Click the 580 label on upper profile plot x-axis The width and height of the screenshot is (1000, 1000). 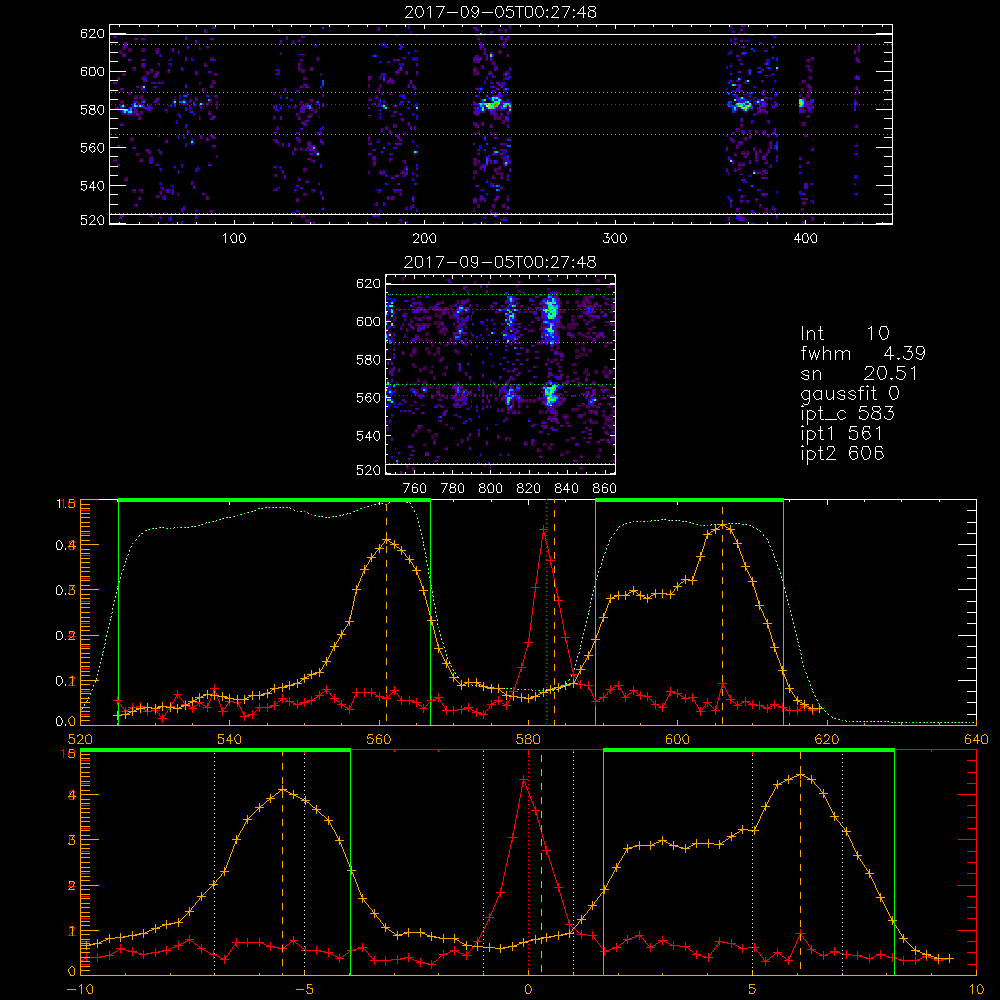click(528, 740)
